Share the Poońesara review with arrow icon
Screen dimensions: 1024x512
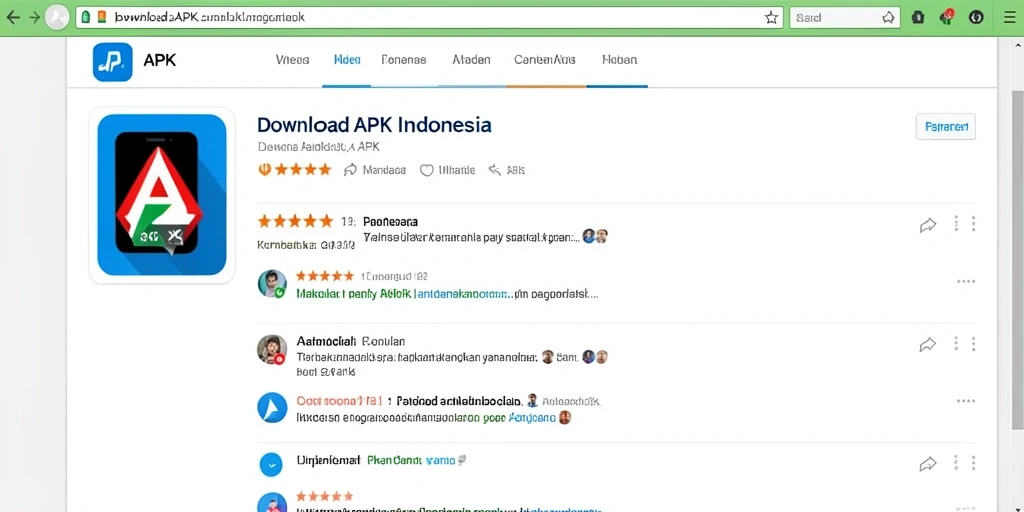[927, 225]
